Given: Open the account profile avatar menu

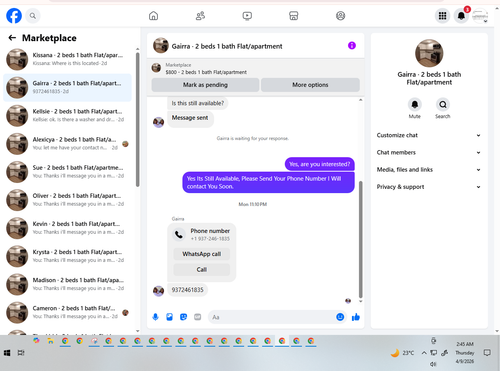Looking at the screenshot, I should click(480, 16).
